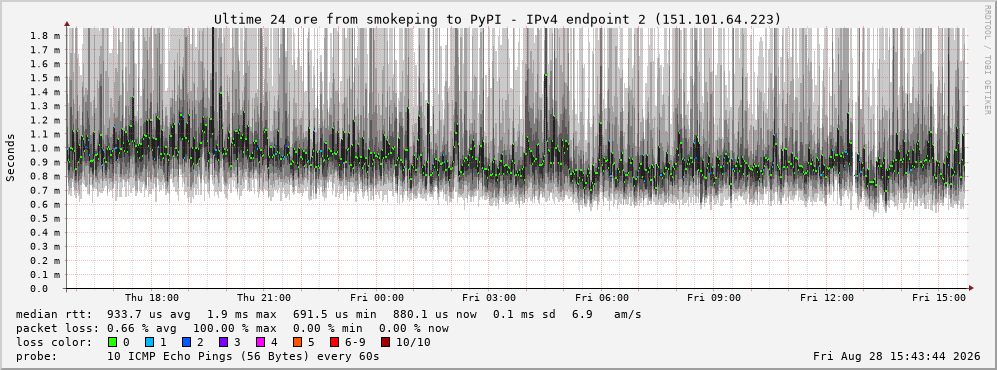Click the blue loss color 2 swatch
The height and width of the screenshot is (370, 997).
pos(186,342)
